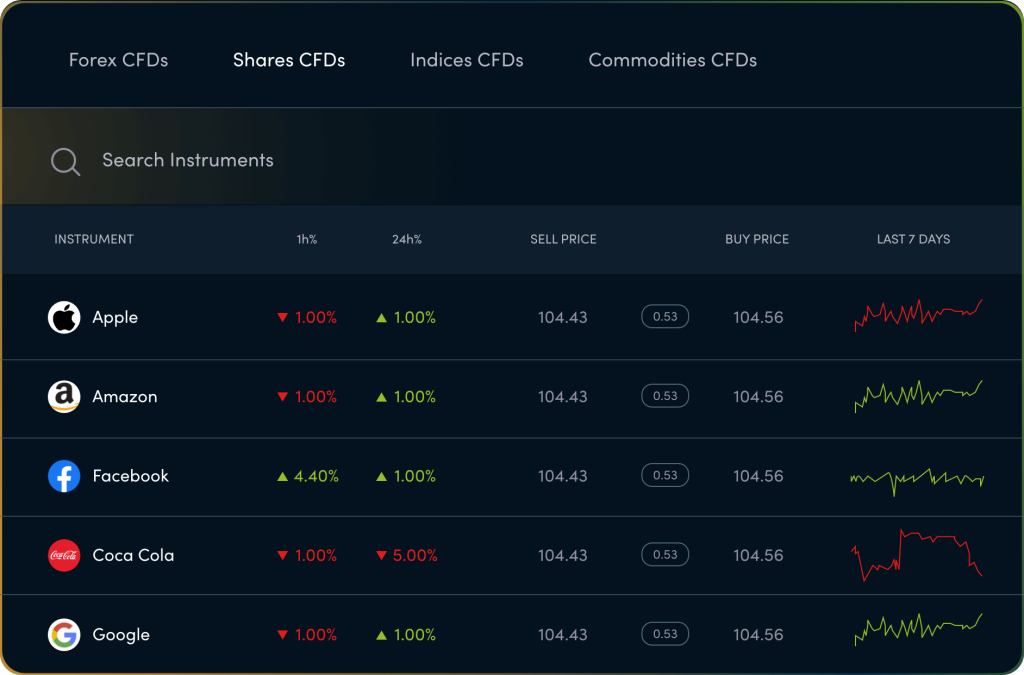Click Amazon sell price 104.43
The height and width of the screenshot is (675, 1024).
pyautogui.click(x=562, y=397)
